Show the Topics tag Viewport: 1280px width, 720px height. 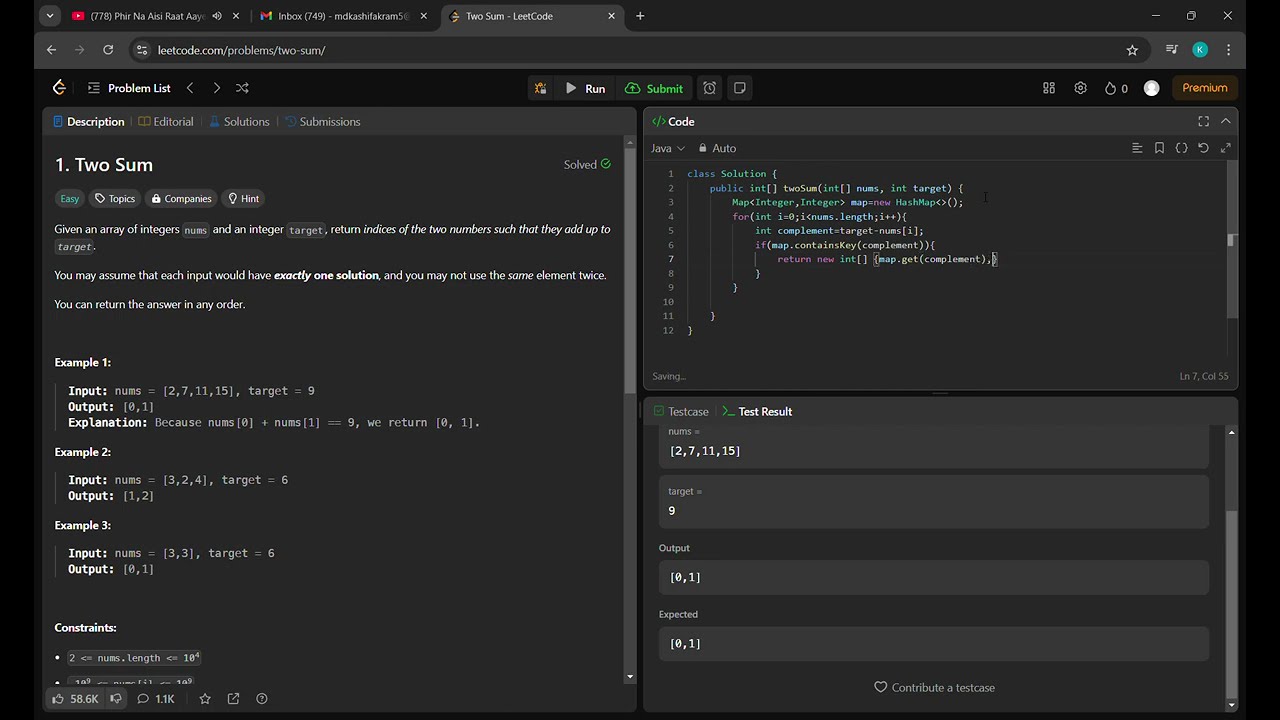(114, 199)
